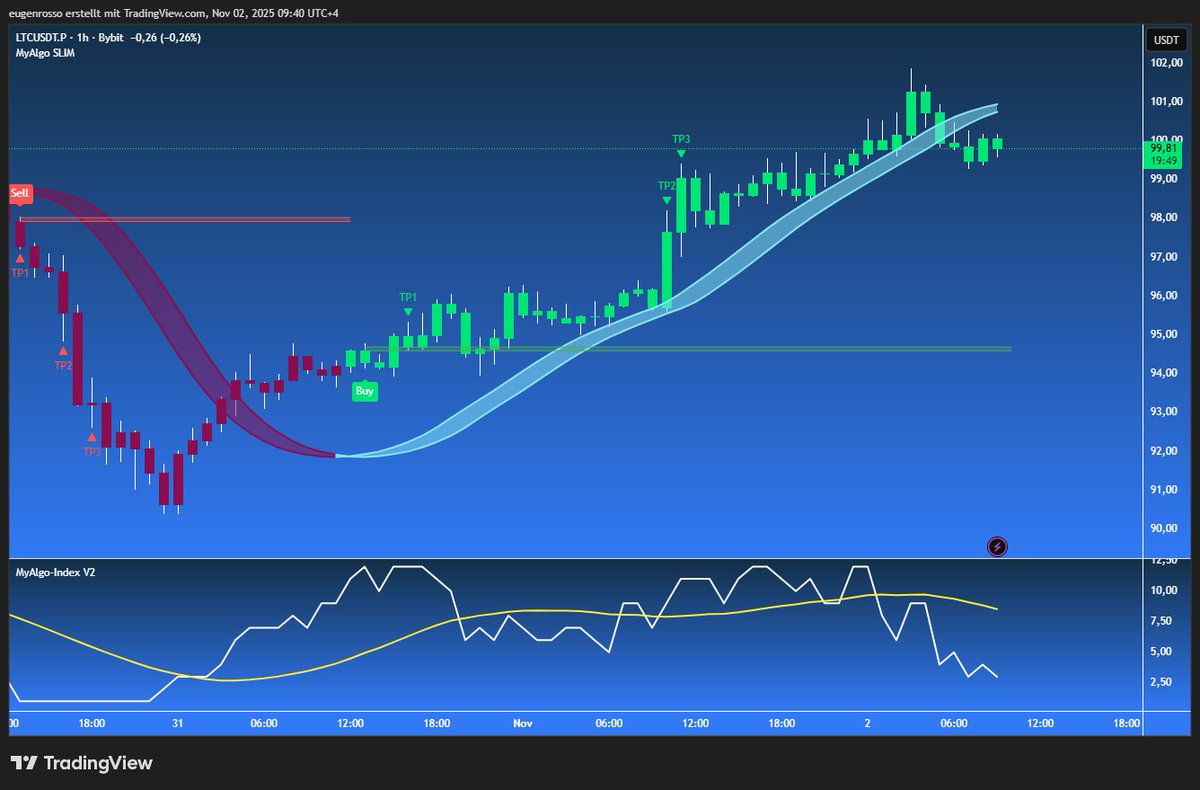This screenshot has width=1200, height=790.
Task: Click the 94,00 price axis label
Action: [1165, 373]
